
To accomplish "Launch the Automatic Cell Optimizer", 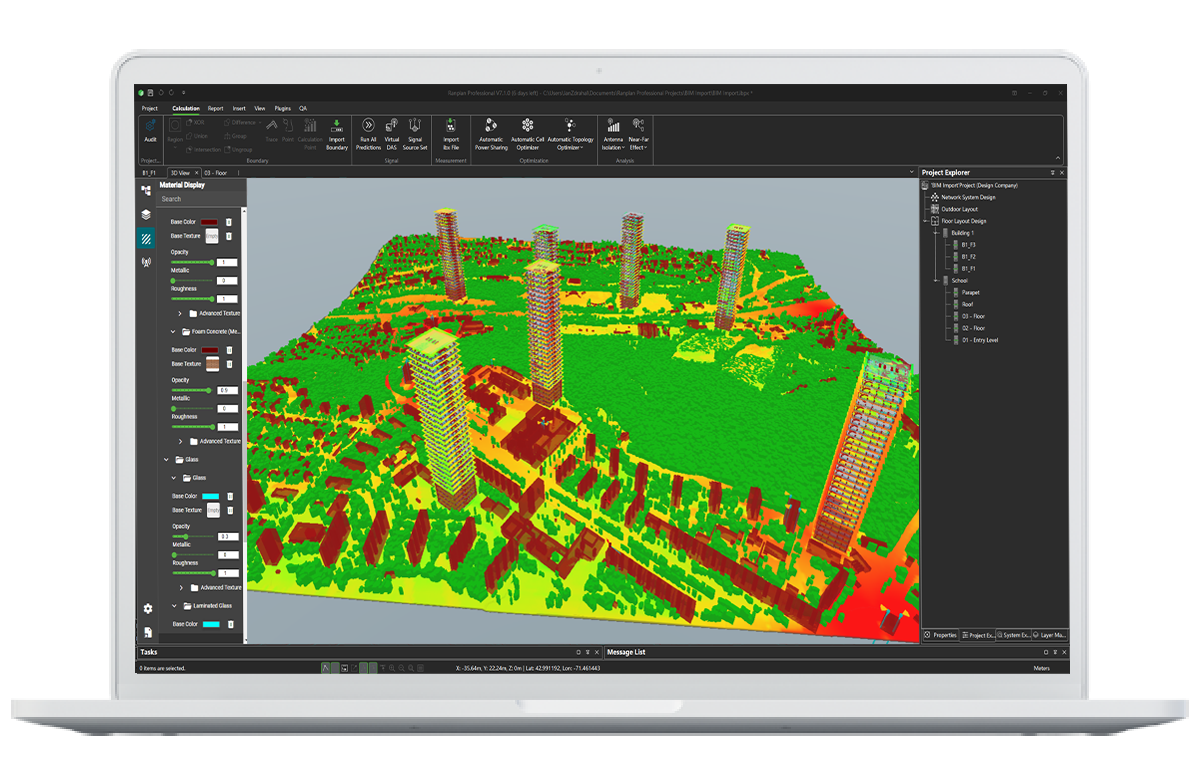I will pos(527,134).
